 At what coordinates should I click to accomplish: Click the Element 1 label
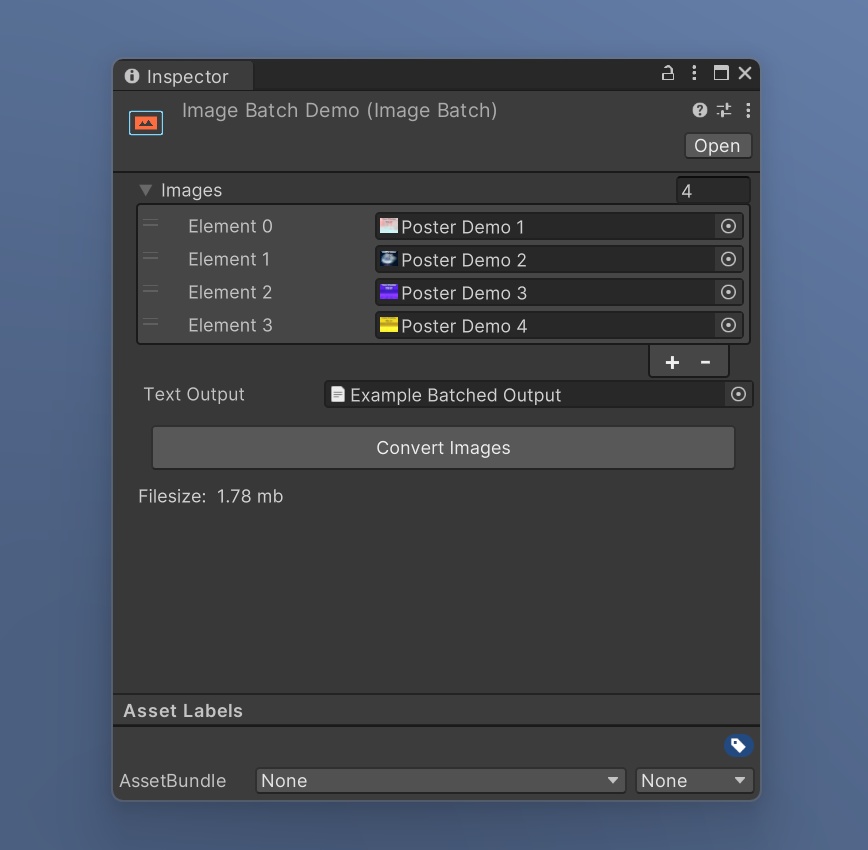point(229,259)
